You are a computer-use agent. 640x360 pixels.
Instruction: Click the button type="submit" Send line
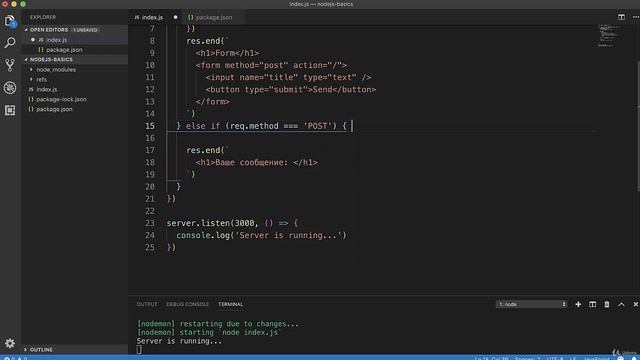[291, 89]
